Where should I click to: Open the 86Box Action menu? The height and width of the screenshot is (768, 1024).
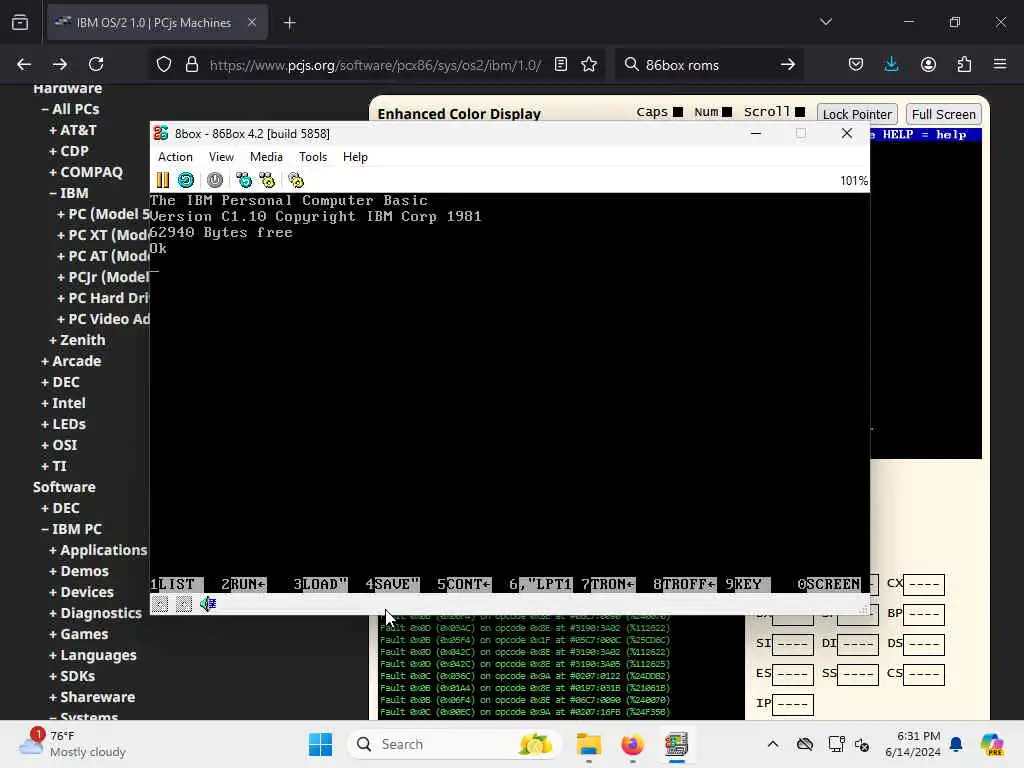click(x=175, y=157)
